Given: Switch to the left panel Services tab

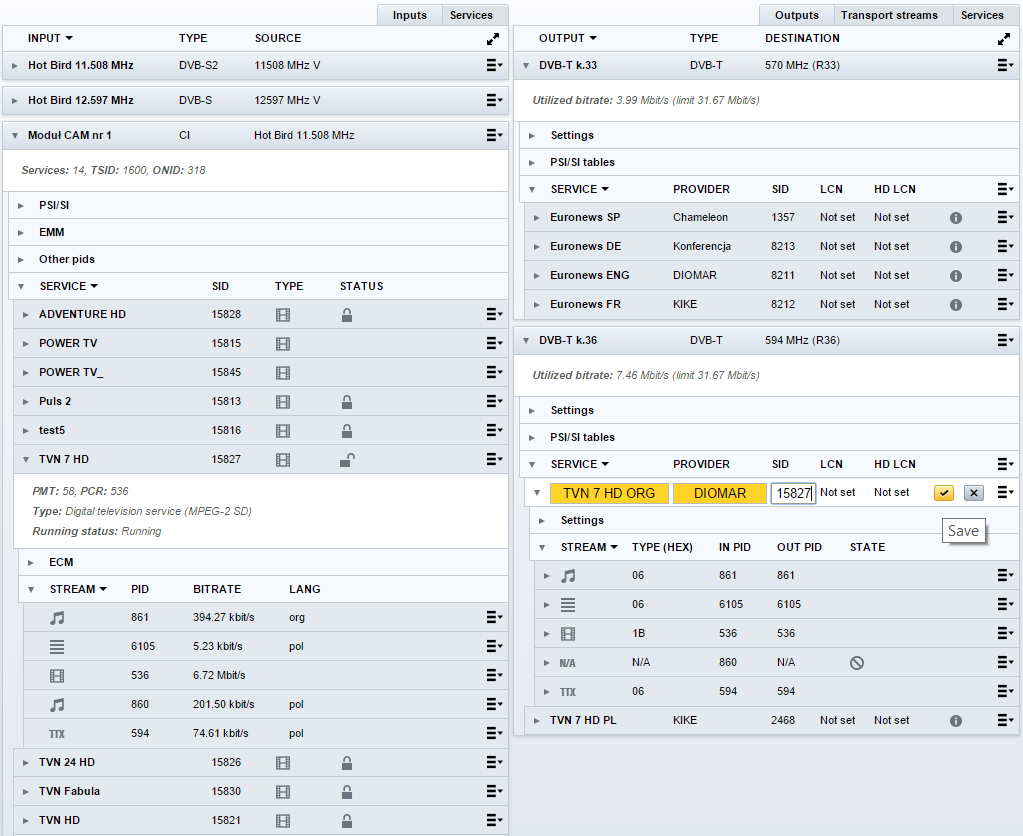Looking at the screenshot, I should pyautogui.click(x=471, y=15).
